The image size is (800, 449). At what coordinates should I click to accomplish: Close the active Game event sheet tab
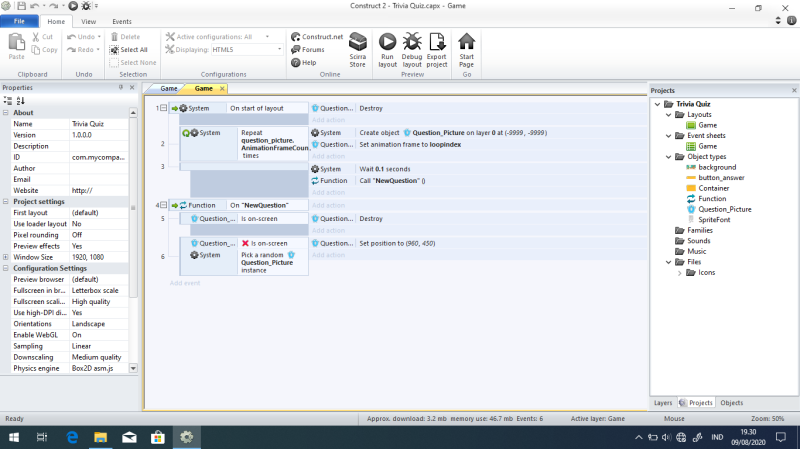tap(222, 88)
